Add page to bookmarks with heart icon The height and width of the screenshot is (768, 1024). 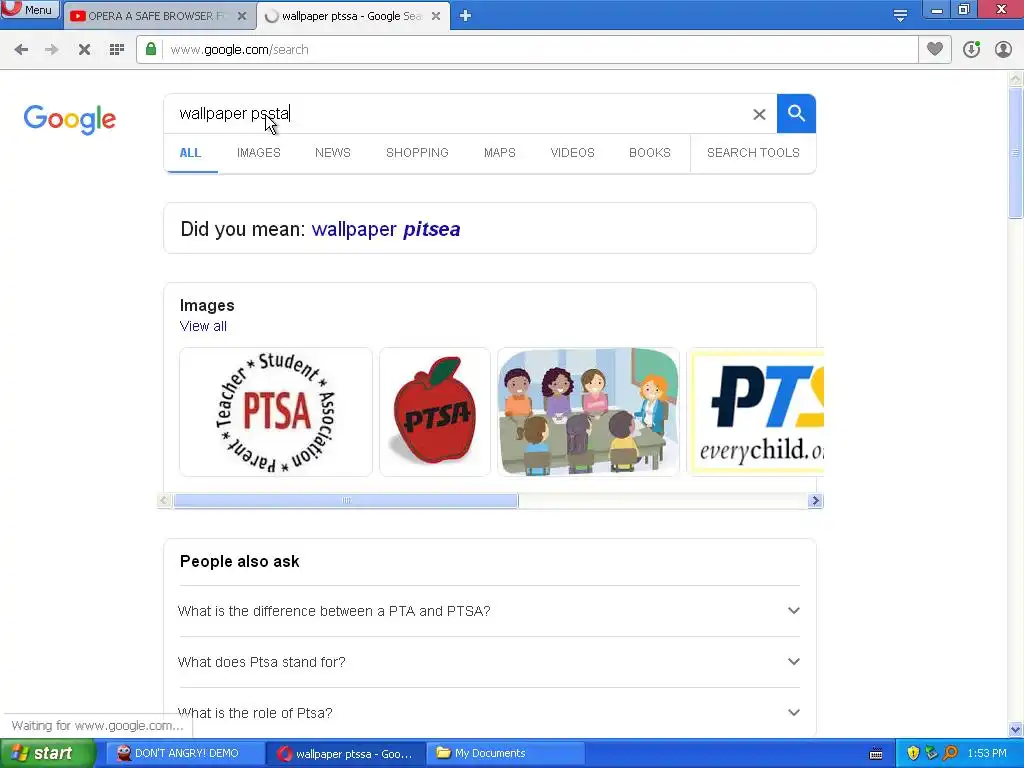click(935, 49)
